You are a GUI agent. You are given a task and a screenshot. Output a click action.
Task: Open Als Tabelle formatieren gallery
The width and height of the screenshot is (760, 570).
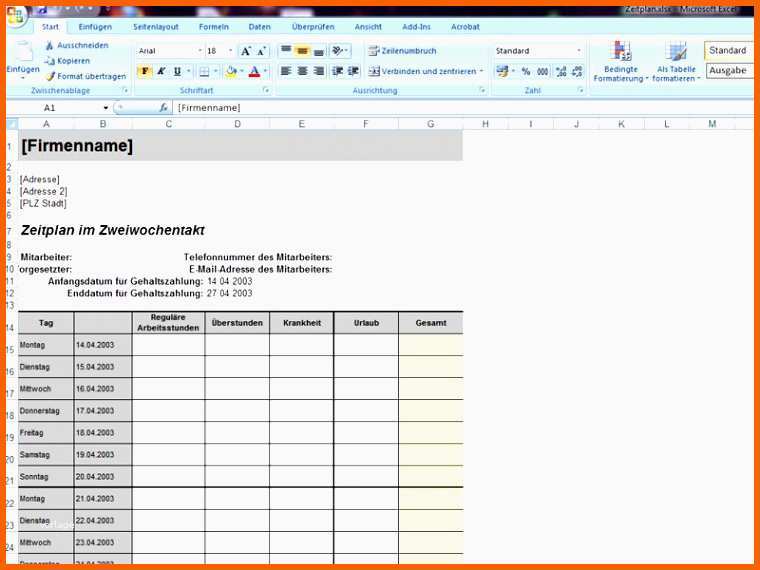pos(676,62)
